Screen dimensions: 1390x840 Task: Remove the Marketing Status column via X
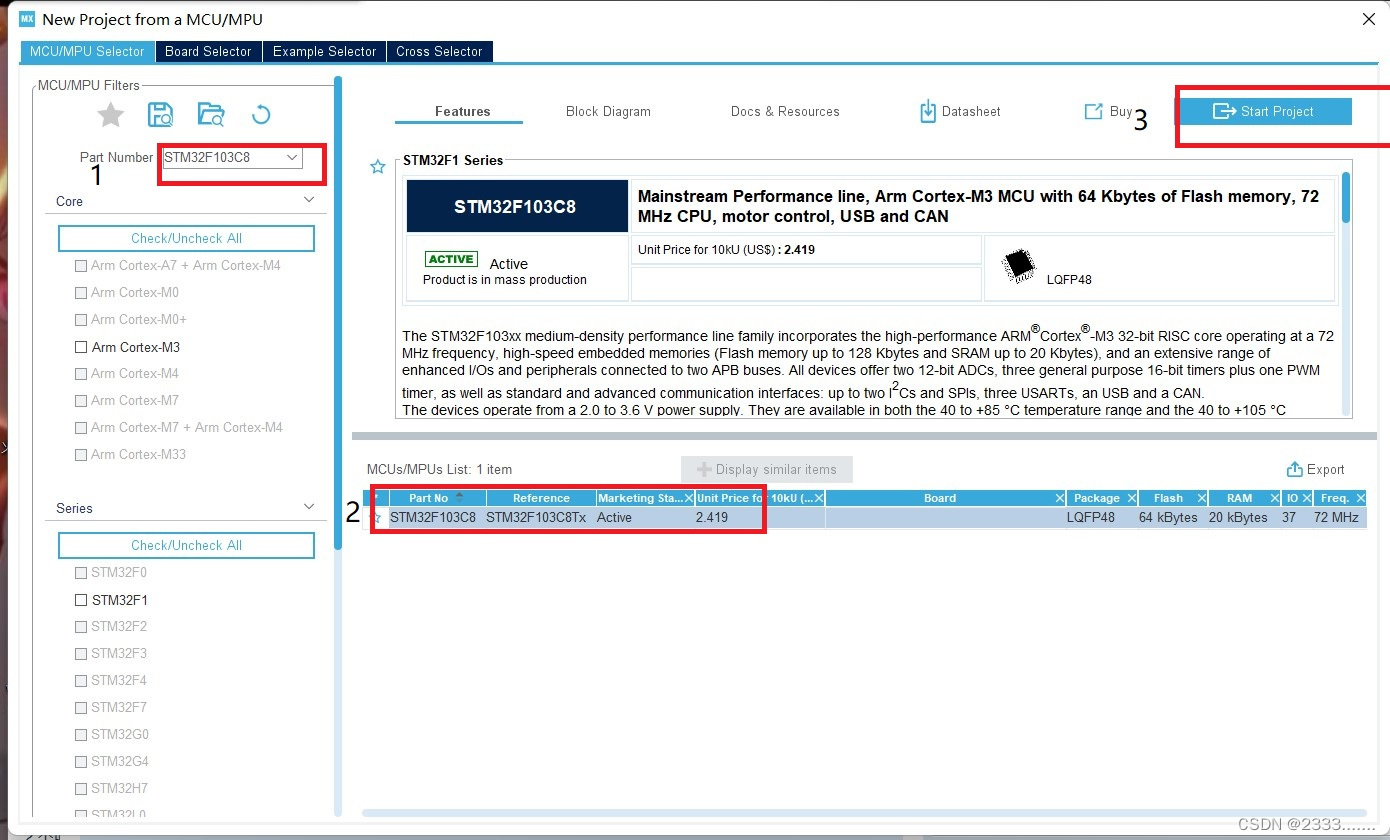pyautogui.click(x=688, y=498)
